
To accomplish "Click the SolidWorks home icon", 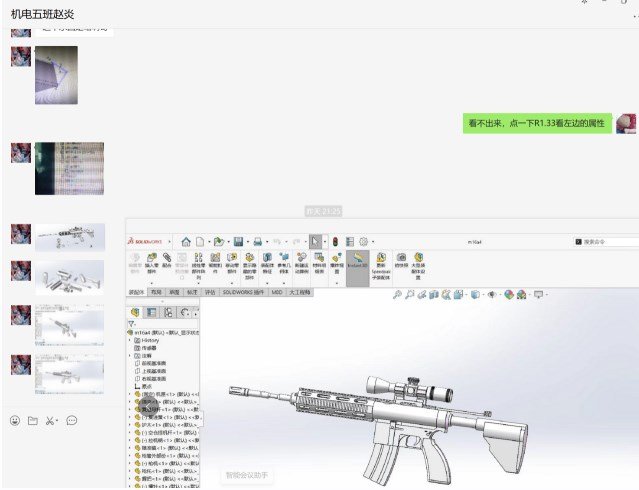I will pos(186,241).
